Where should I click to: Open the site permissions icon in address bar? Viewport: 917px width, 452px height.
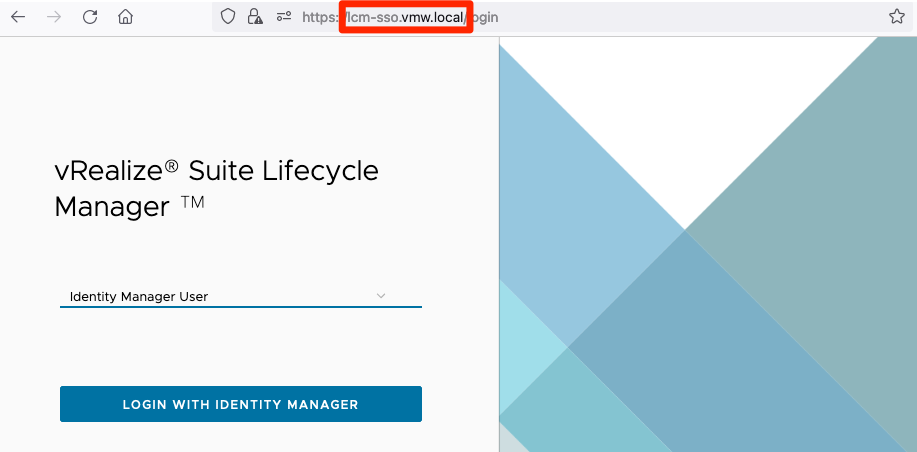tap(284, 17)
